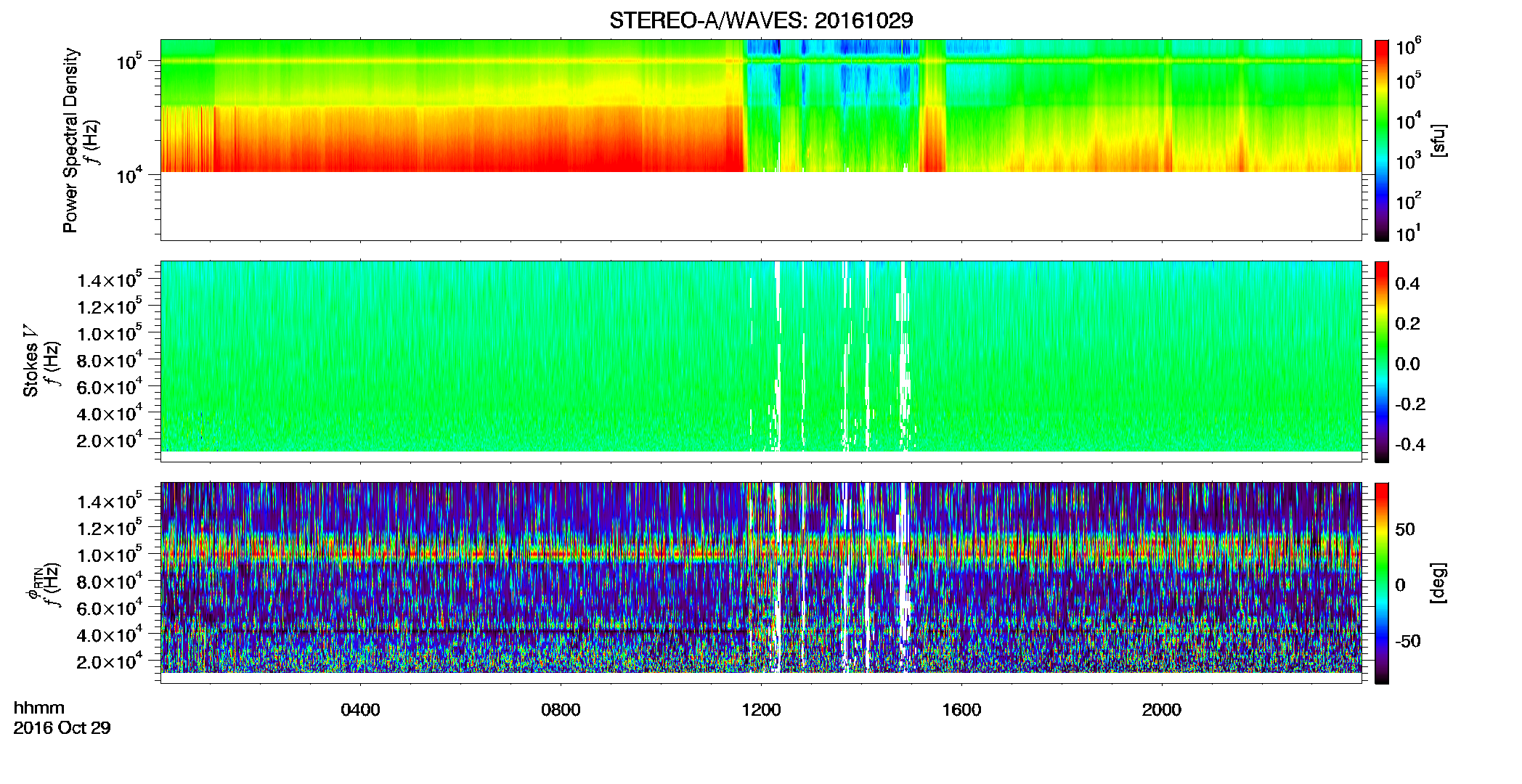Click the 1.4×10^5 tick on Stokes V panel
Image resolution: width=1522 pixels, height=784 pixels.
[x=110, y=280]
